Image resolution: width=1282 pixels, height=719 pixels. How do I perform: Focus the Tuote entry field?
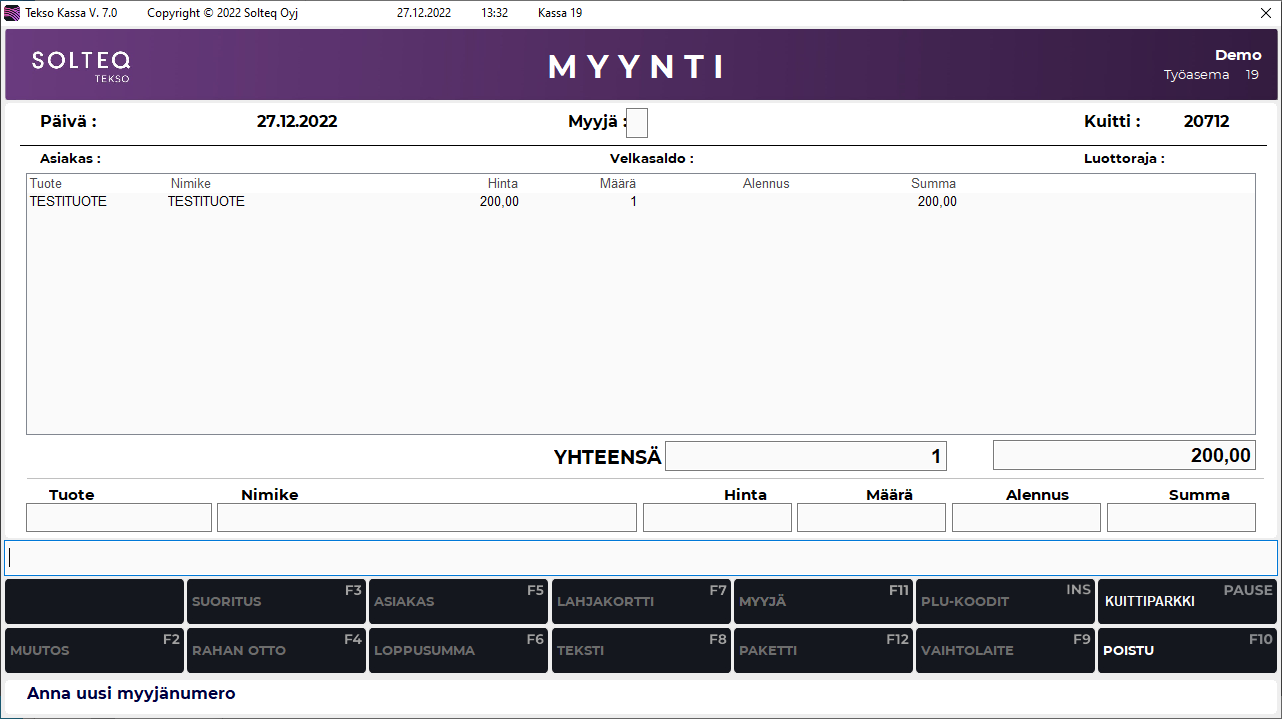pyautogui.click(x=119, y=517)
